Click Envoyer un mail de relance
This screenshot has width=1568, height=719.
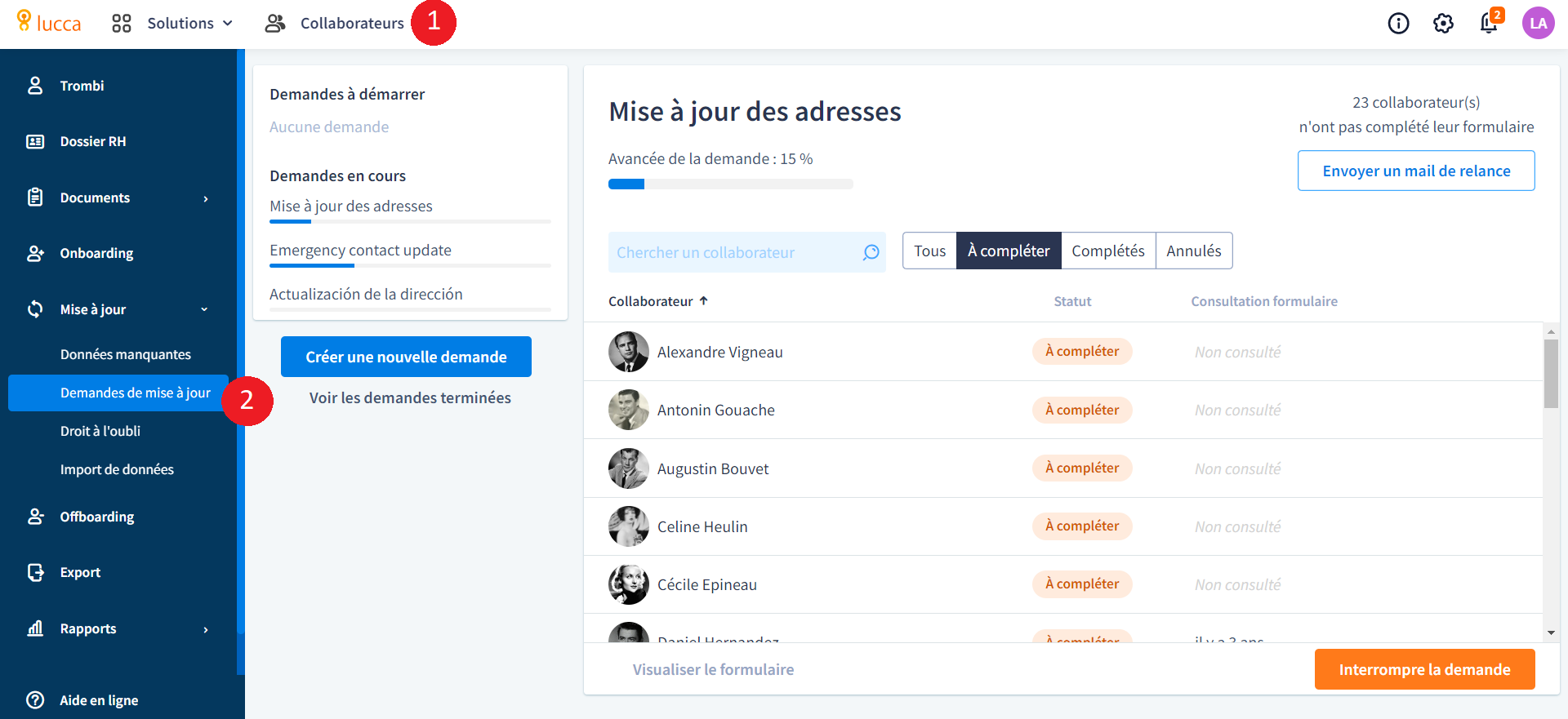point(1416,171)
